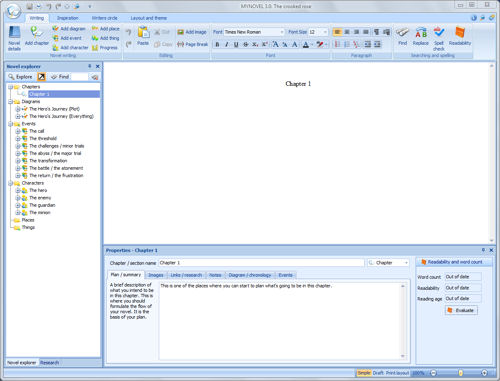Open the Notes tab in Properties
Screen dimensions: 500x381
click(x=215, y=275)
